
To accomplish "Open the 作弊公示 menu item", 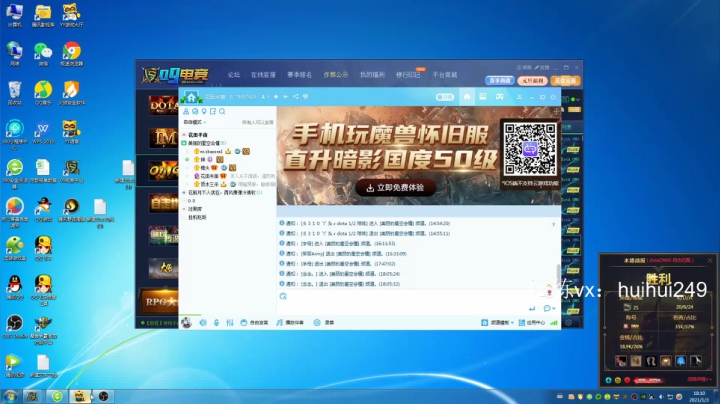I will pos(336,75).
